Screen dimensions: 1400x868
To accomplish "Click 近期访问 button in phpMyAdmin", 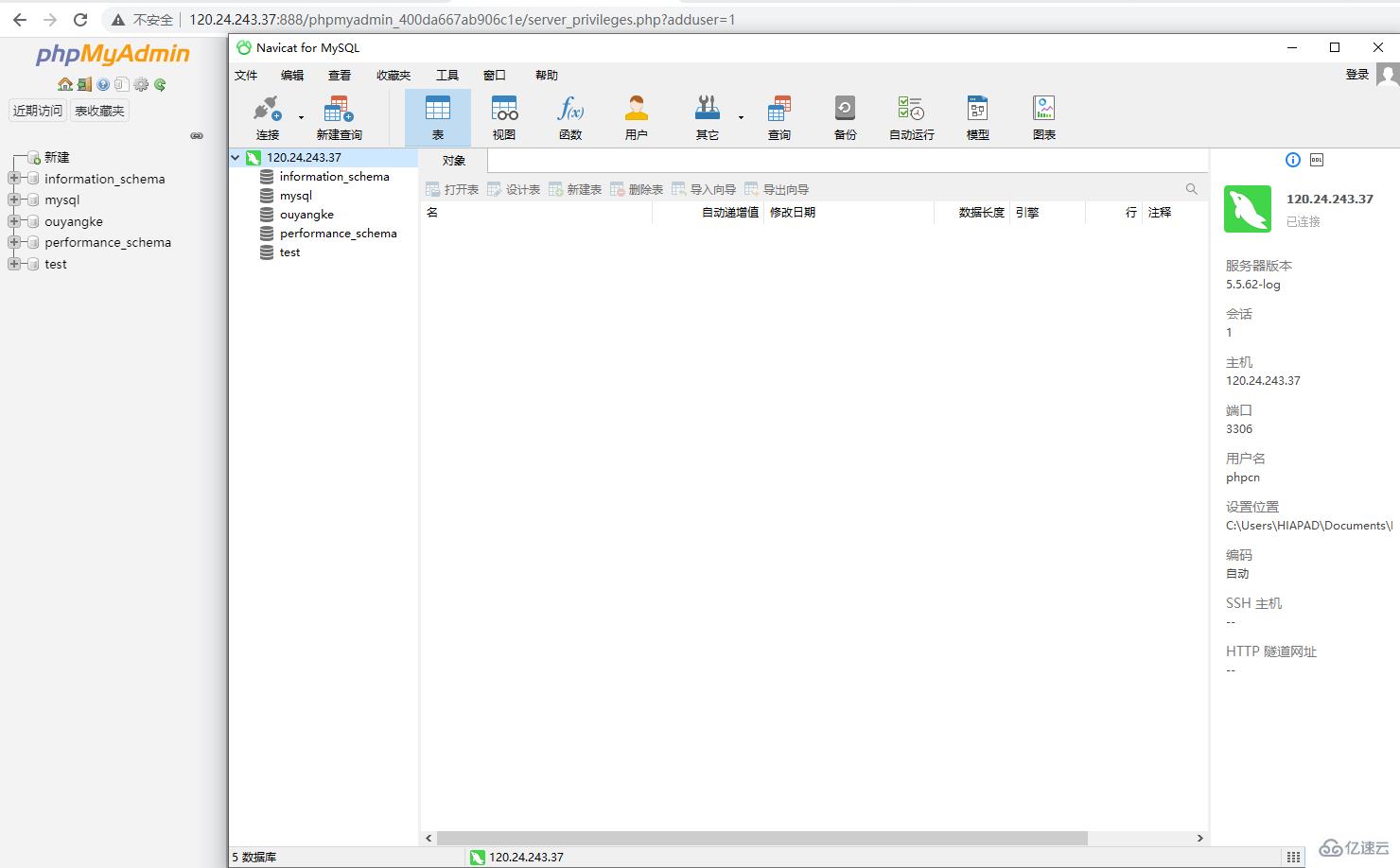I will pos(38,111).
